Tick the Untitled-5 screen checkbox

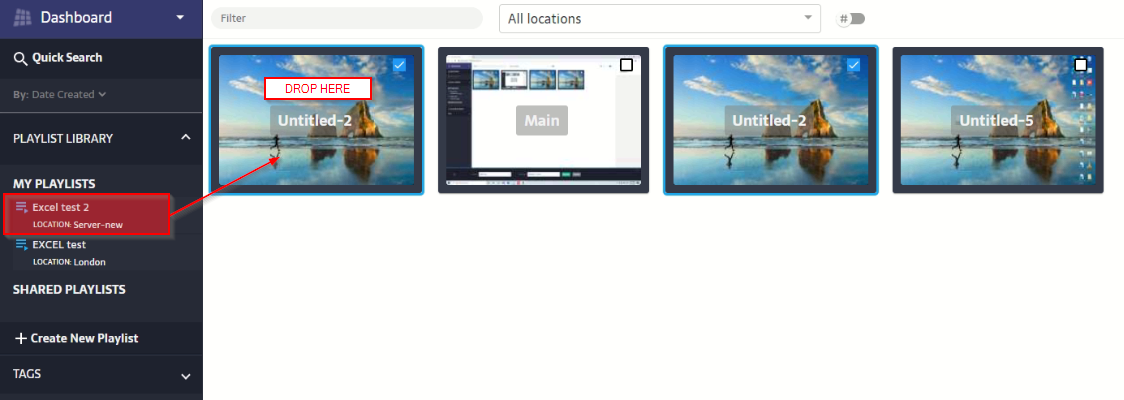(x=1080, y=66)
